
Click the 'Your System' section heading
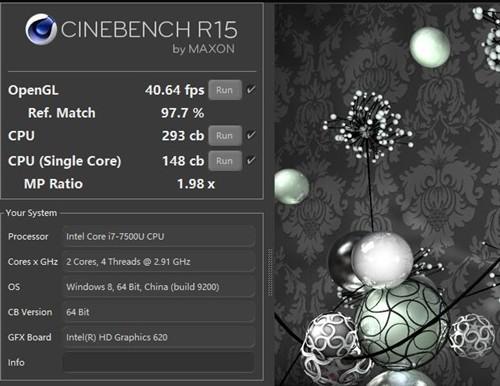[31, 213]
